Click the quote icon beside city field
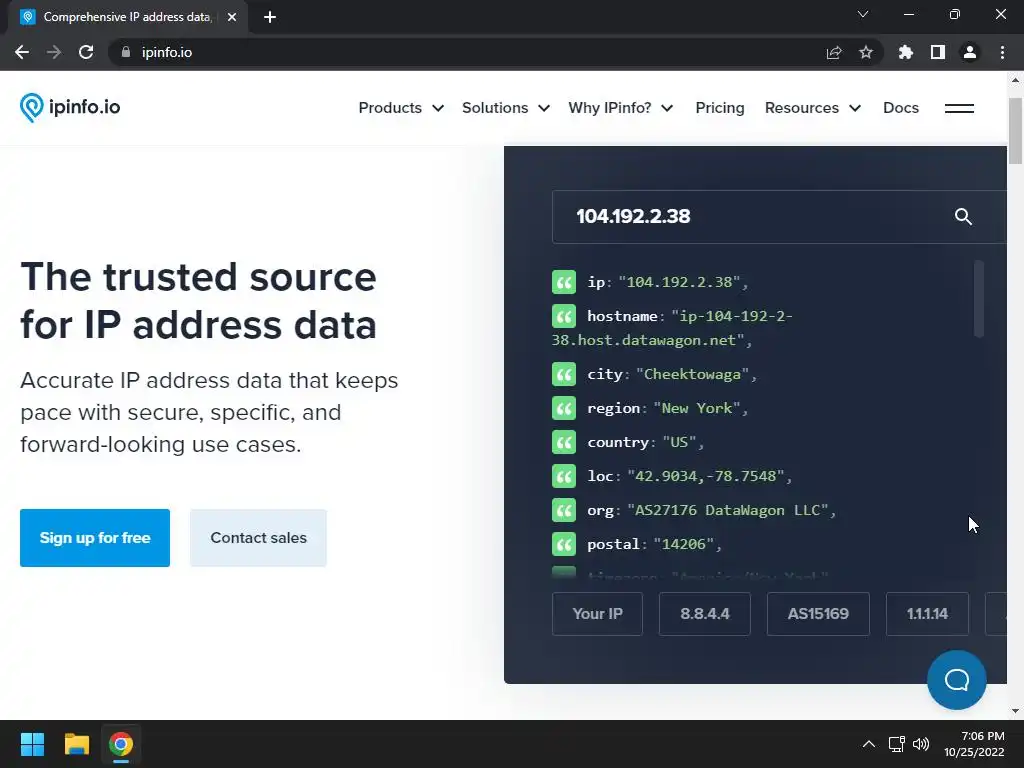1024x768 pixels. tap(564, 374)
